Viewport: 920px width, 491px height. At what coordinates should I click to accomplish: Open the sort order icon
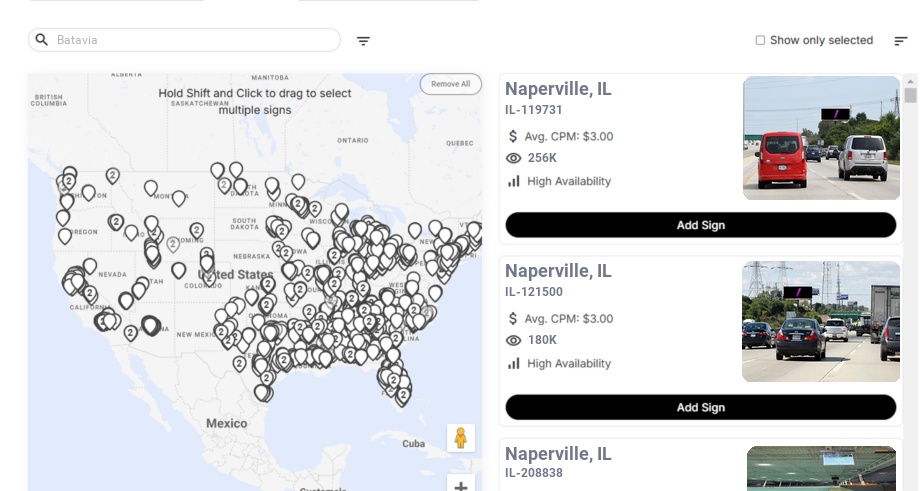coord(901,41)
